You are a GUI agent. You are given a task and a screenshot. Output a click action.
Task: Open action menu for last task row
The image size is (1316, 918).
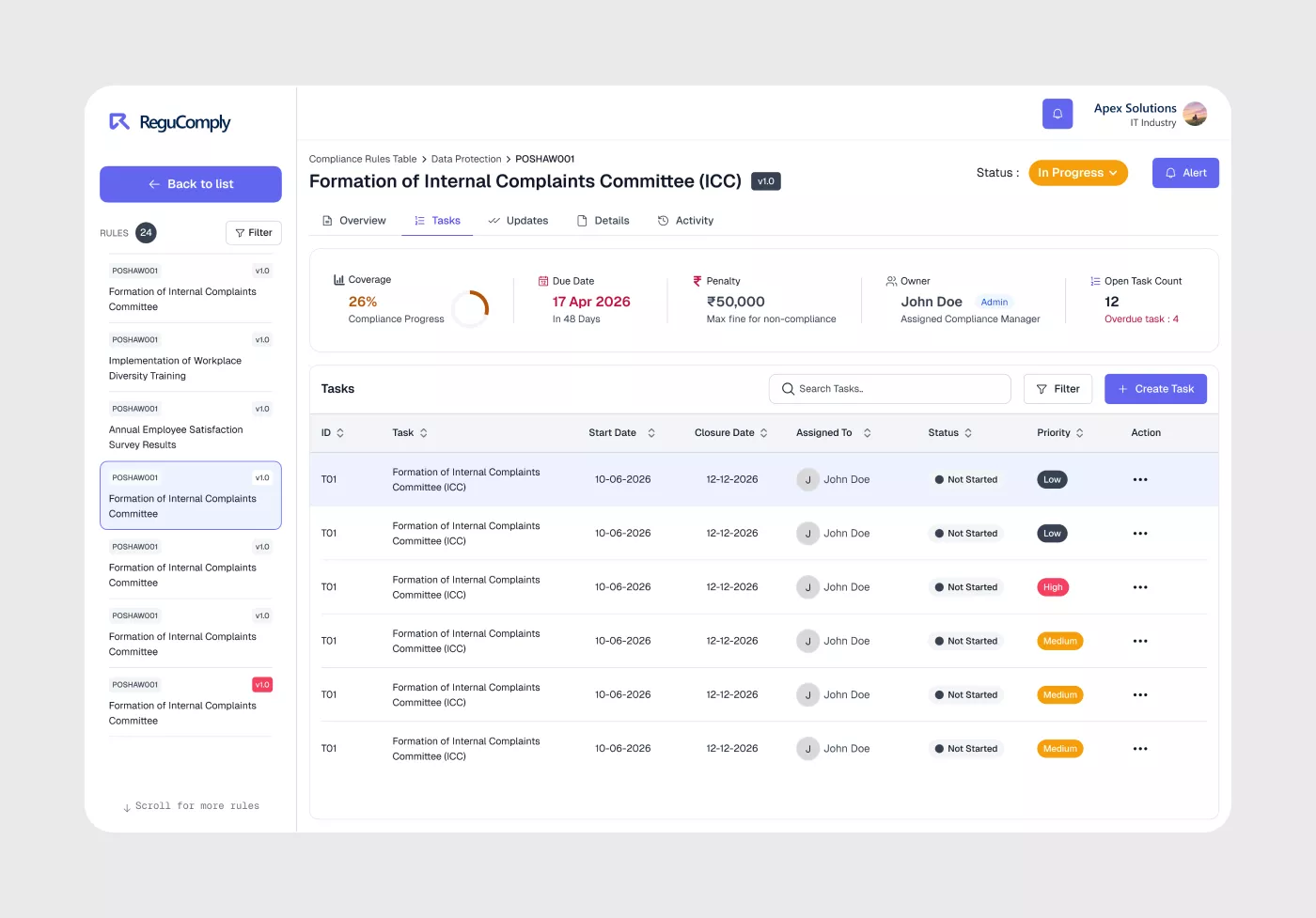coord(1140,749)
